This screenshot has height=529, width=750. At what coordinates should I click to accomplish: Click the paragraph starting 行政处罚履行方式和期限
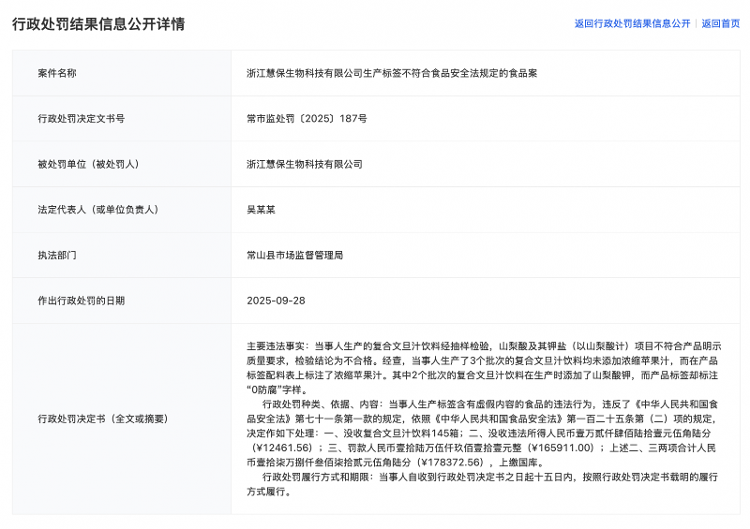tap(482, 484)
